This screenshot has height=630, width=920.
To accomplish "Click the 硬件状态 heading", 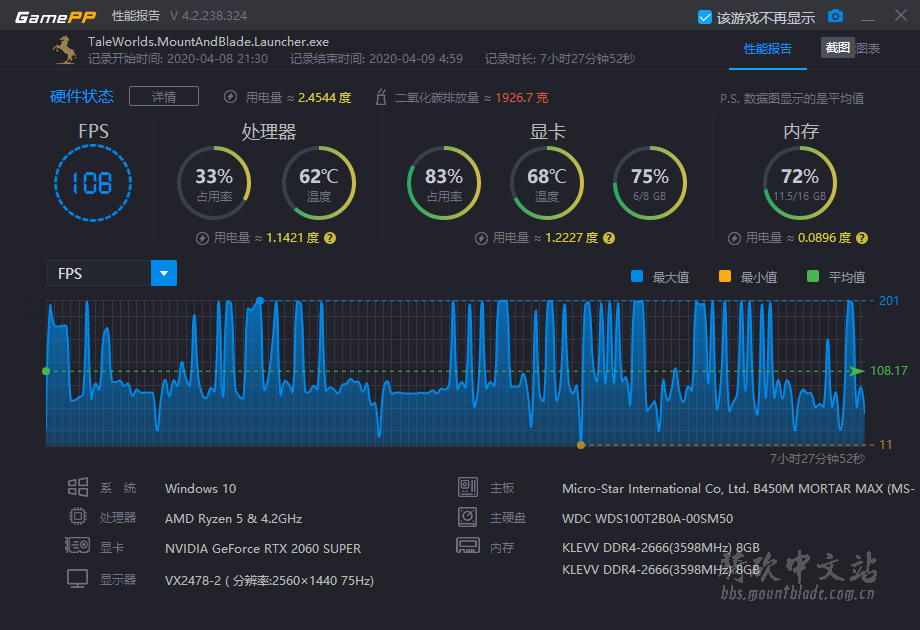I will [82, 96].
